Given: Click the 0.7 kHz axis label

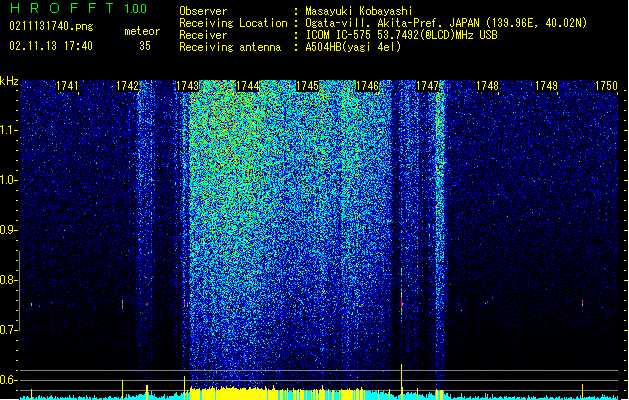Looking at the screenshot, I should [8, 330].
